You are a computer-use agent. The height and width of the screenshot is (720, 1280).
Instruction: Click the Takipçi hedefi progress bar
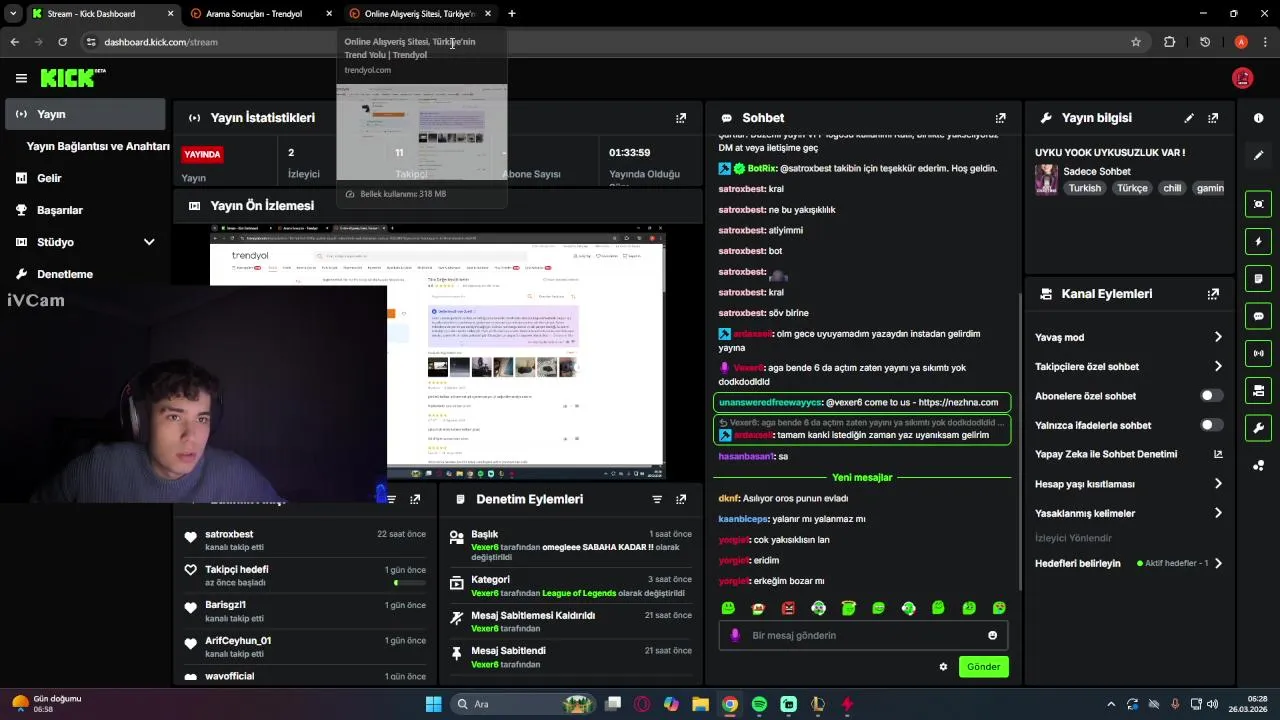pos(410,583)
